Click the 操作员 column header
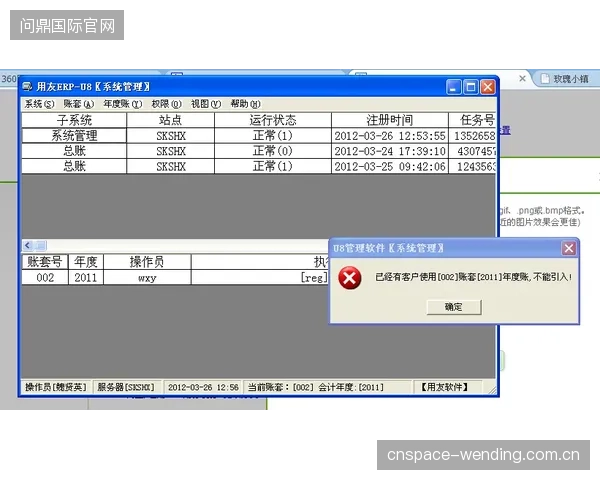Image resolution: width=600 pixels, height=480 pixels. [147, 262]
